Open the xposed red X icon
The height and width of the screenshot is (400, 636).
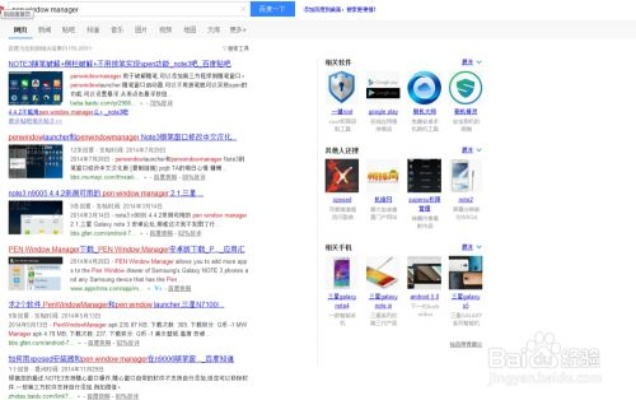coord(342,176)
